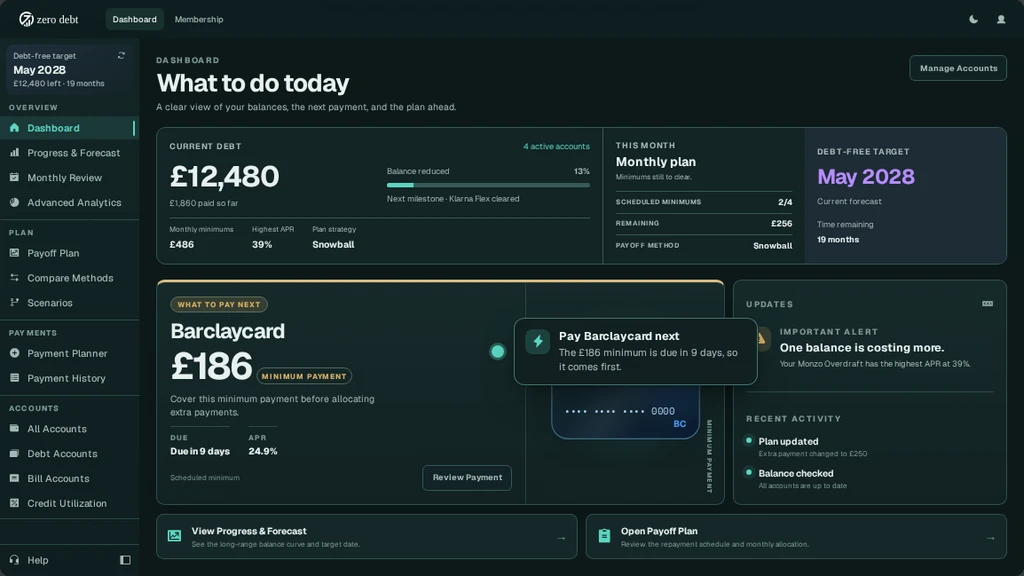Click the zero debt logo icon
The height and width of the screenshot is (576, 1024).
point(26,19)
